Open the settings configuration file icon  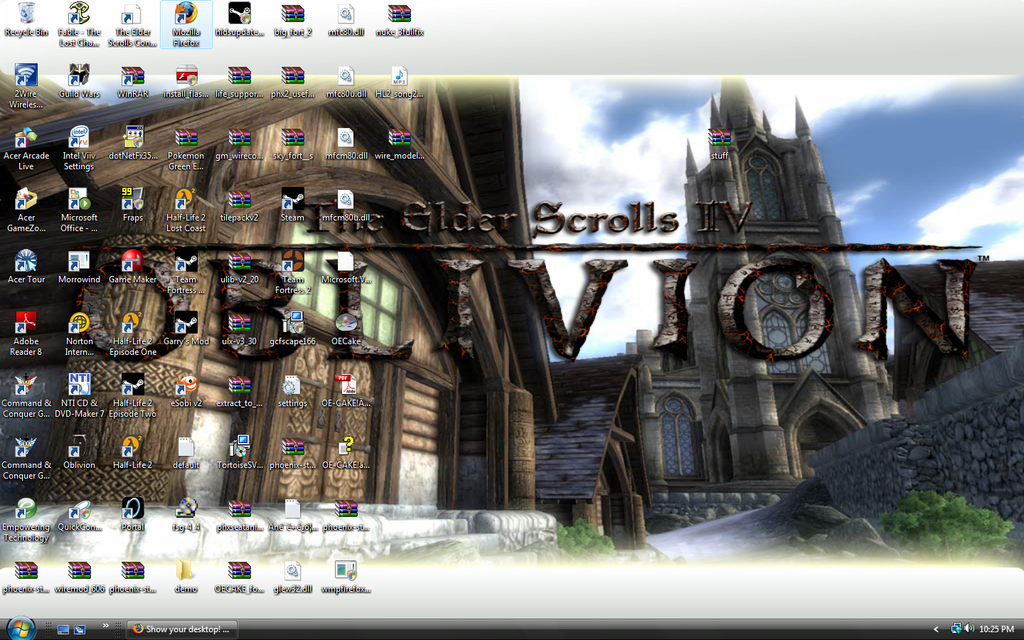coord(293,391)
